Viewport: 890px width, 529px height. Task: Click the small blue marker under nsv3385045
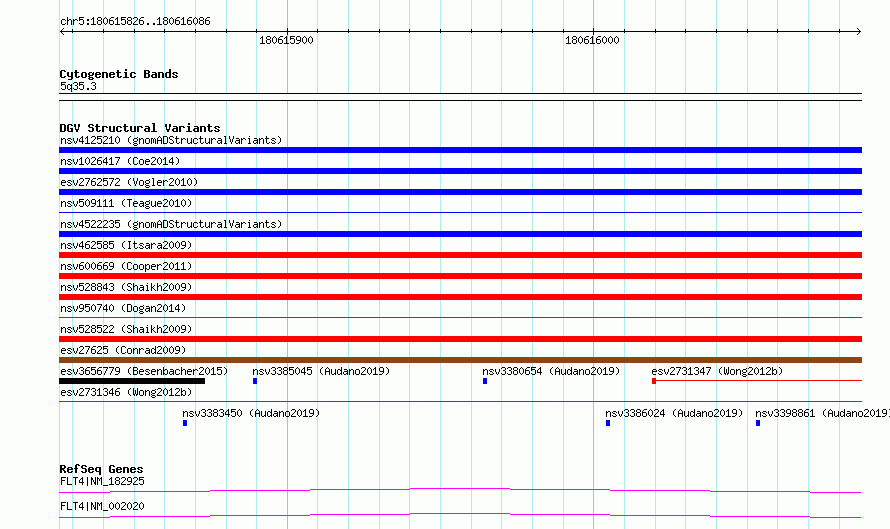point(255,381)
